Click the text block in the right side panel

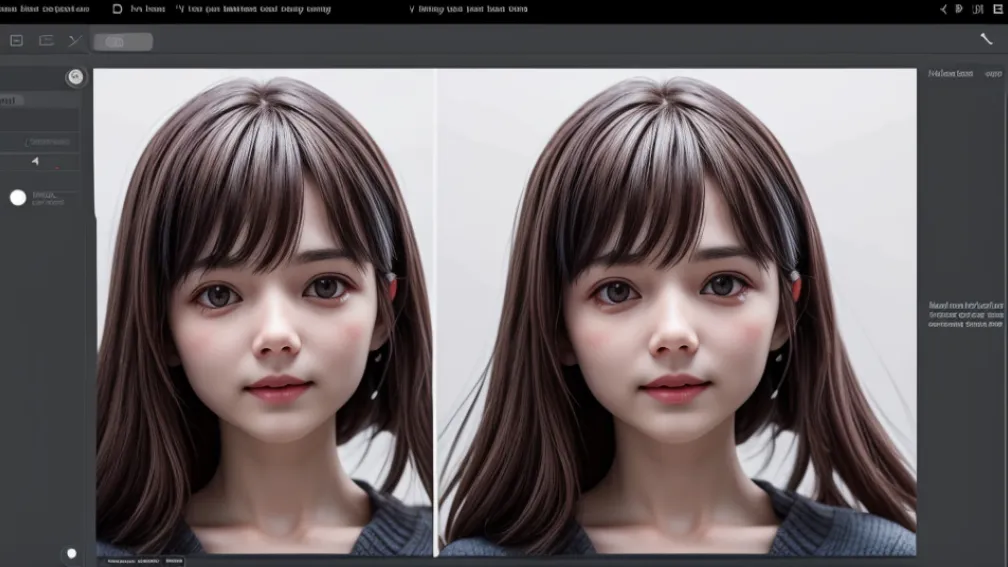tap(965, 314)
